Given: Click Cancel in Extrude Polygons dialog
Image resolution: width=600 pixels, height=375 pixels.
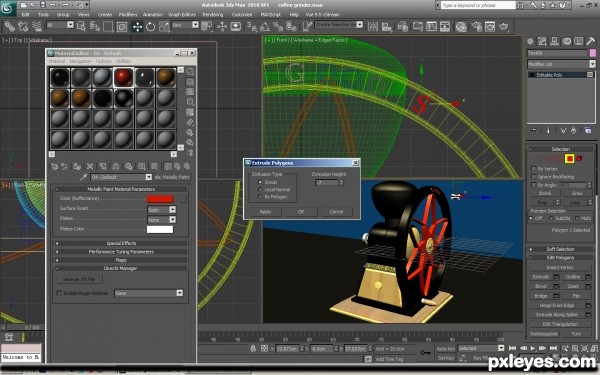Looking at the screenshot, I should point(336,212).
